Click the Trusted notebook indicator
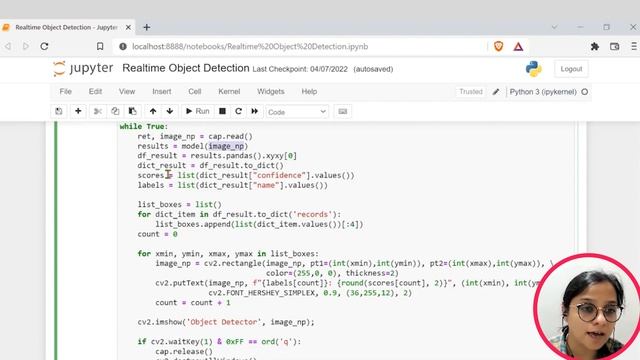 [x=471, y=92]
